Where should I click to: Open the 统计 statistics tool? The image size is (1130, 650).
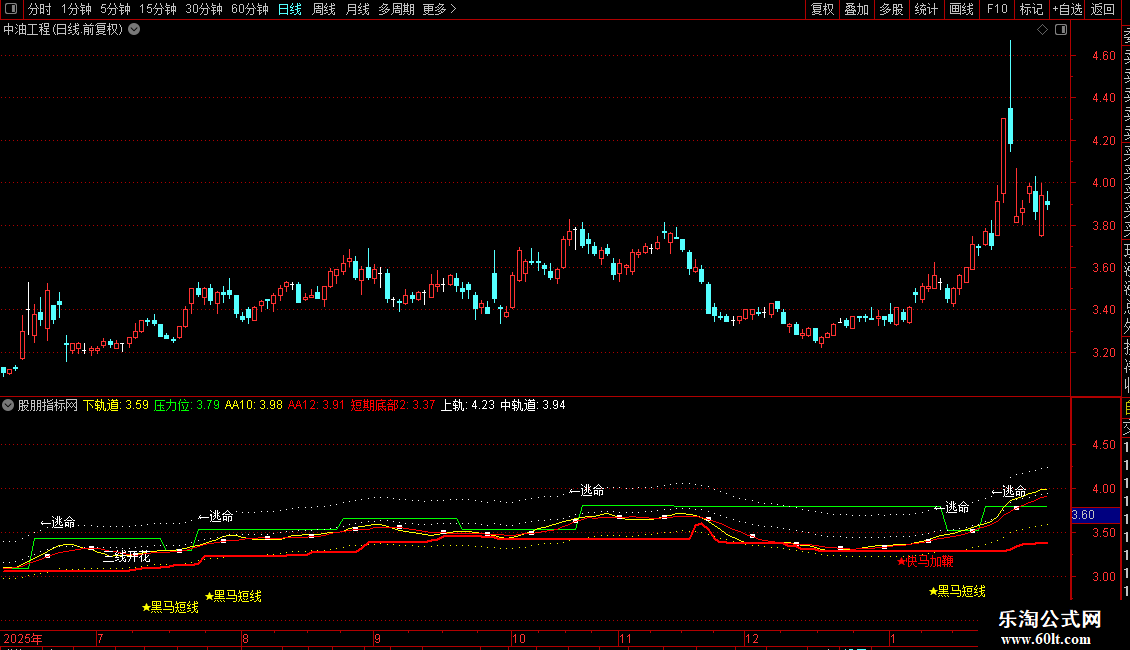926,9
